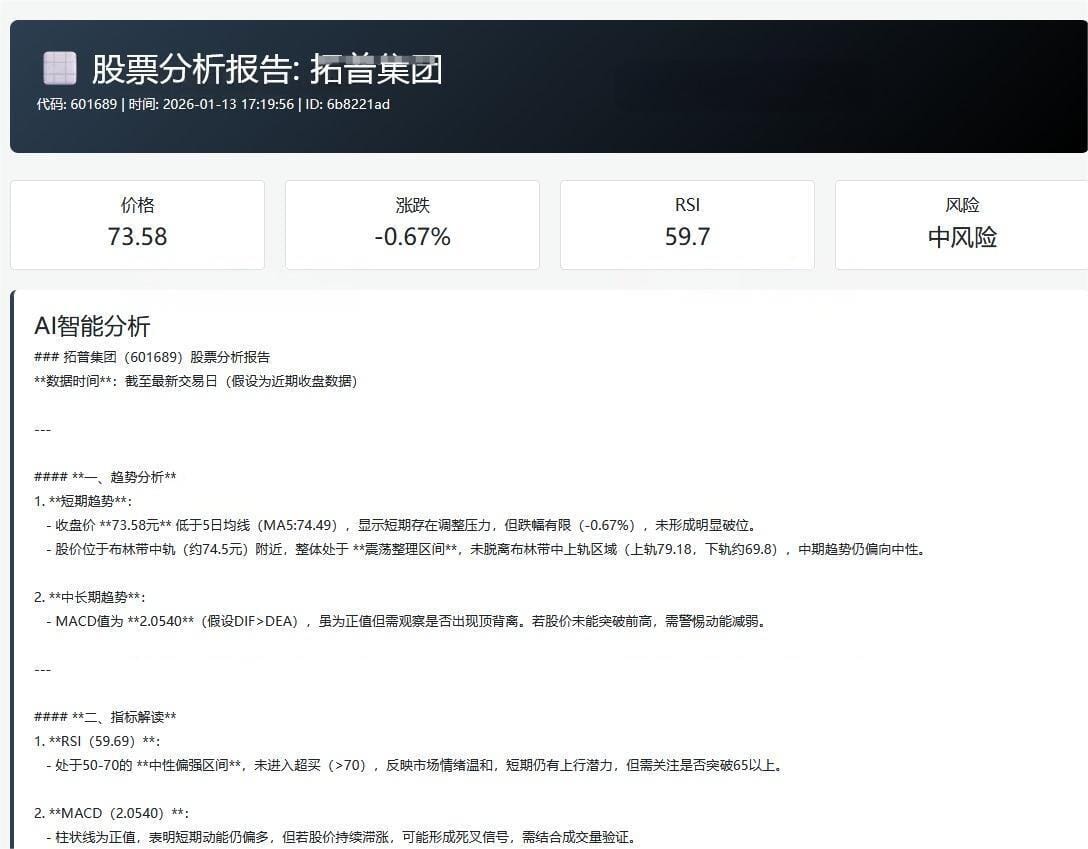Click the RSI (59.69) list item
Screen dimensions: 1088x849
97,741
